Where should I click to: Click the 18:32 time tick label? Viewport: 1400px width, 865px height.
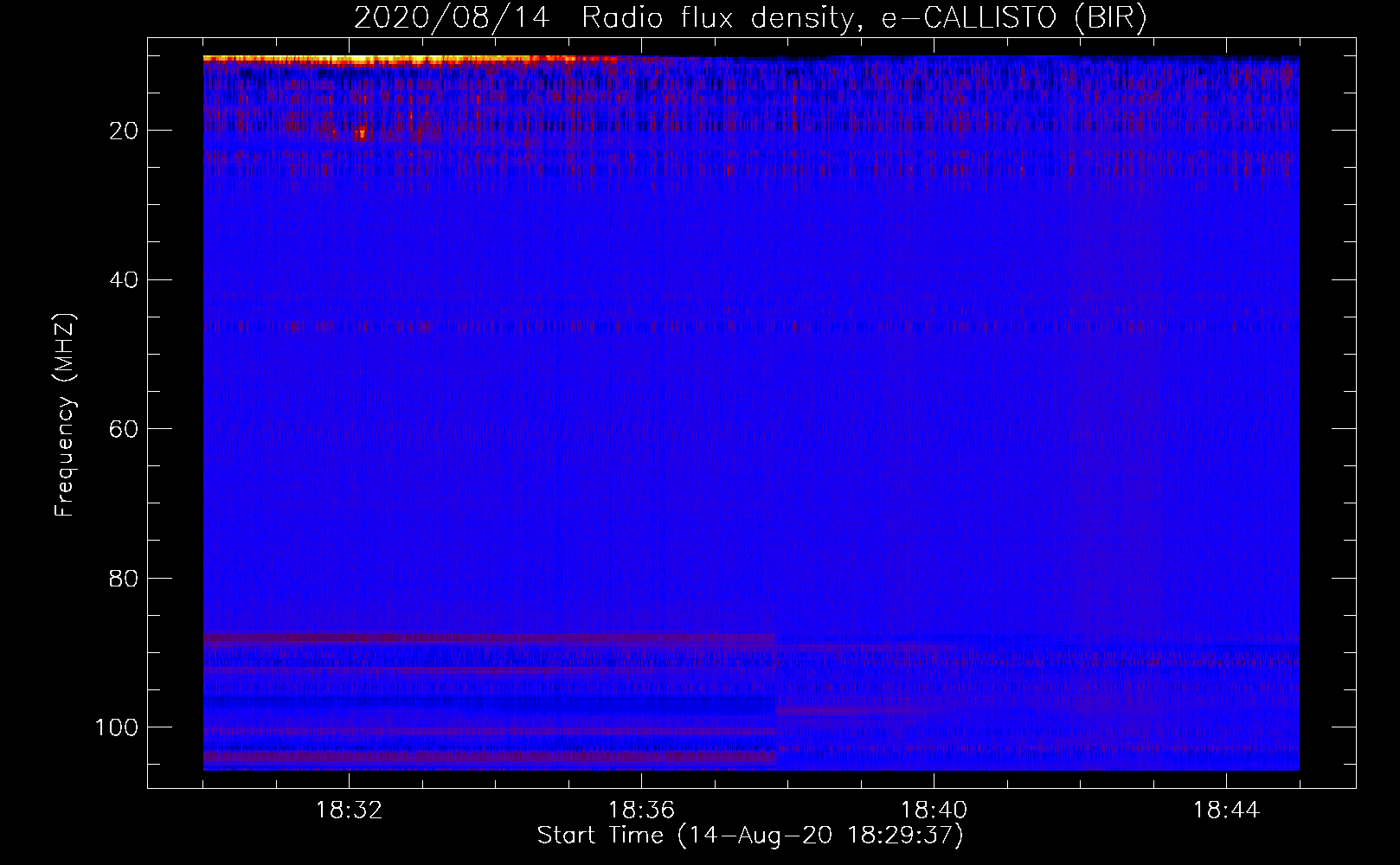pos(350,811)
